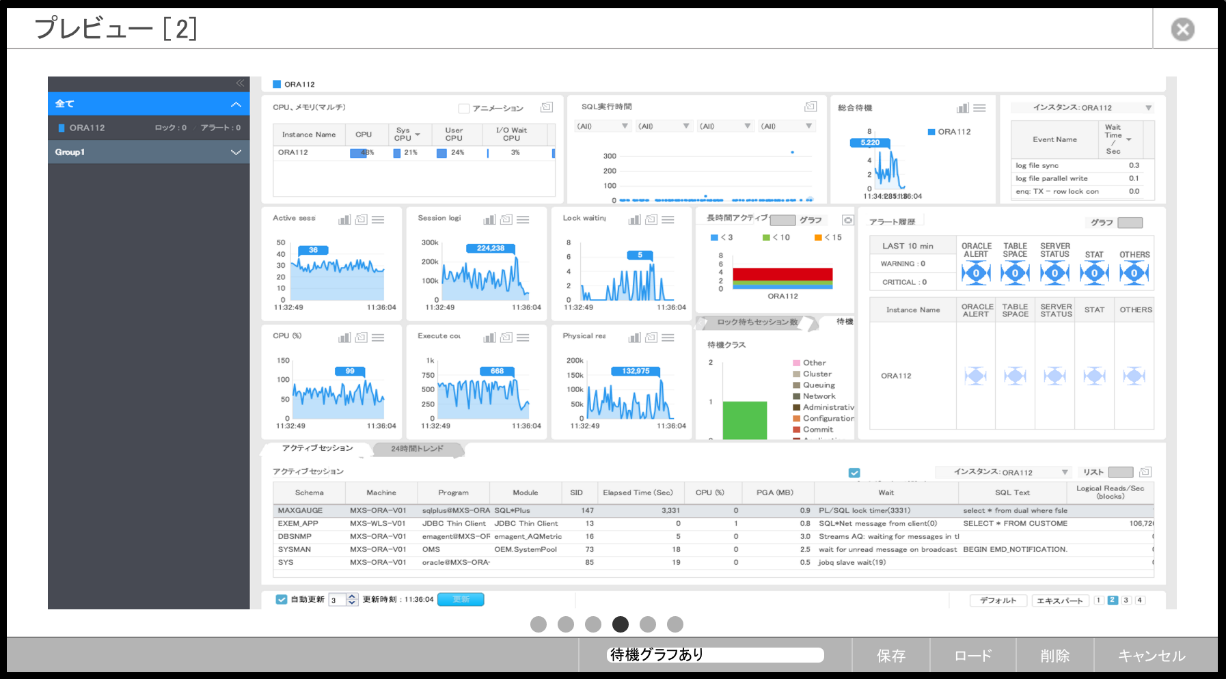Image resolution: width=1226 pixels, height=679 pixels.
Task: Open popup icon in SQL実行時間 panel
Action: pos(811,106)
